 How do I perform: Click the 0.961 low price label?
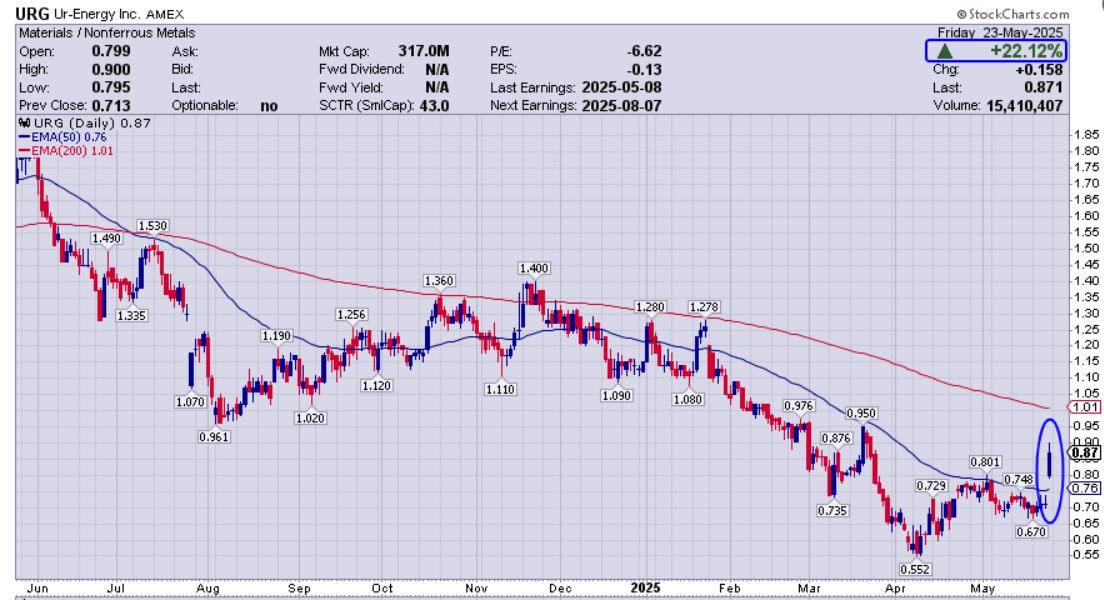coord(213,437)
